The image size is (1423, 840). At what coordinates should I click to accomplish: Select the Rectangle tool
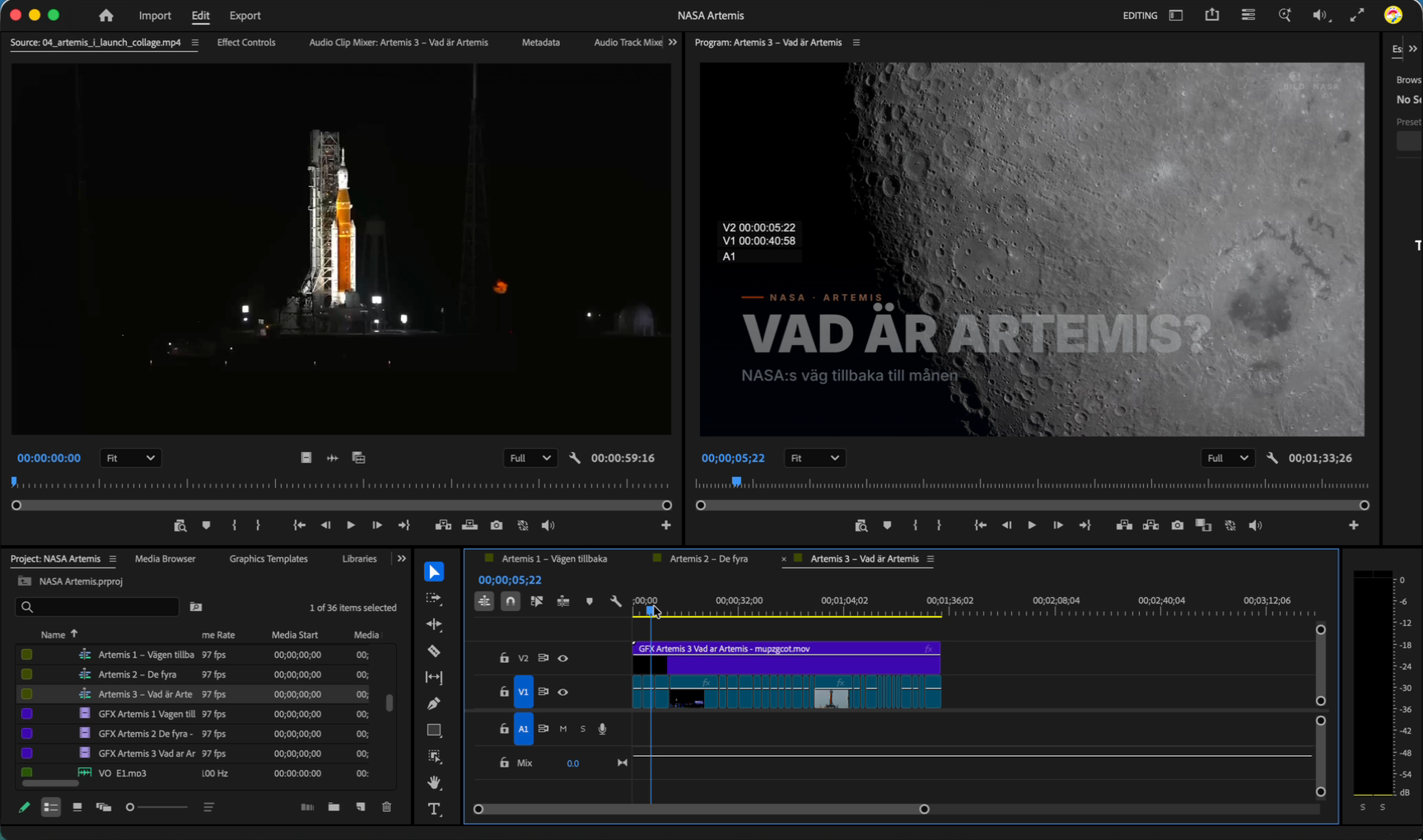click(434, 730)
